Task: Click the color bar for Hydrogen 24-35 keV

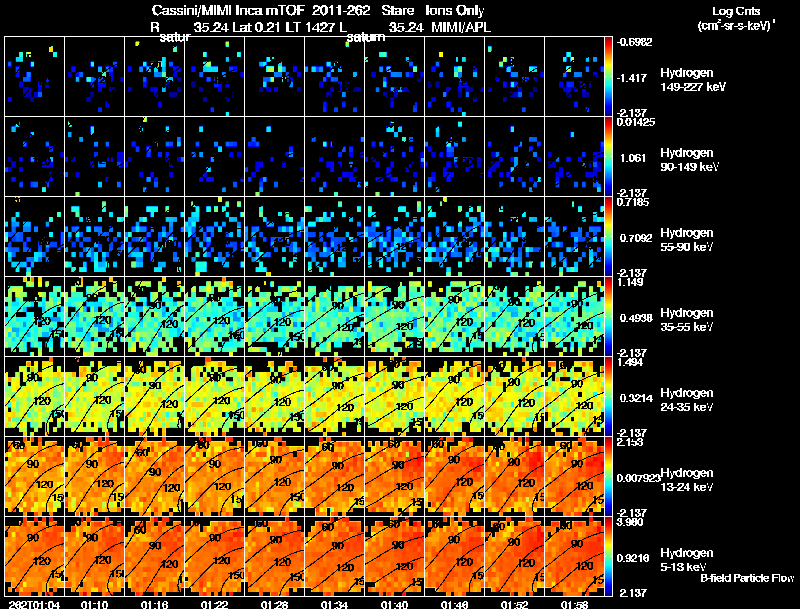Action: [612, 396]
